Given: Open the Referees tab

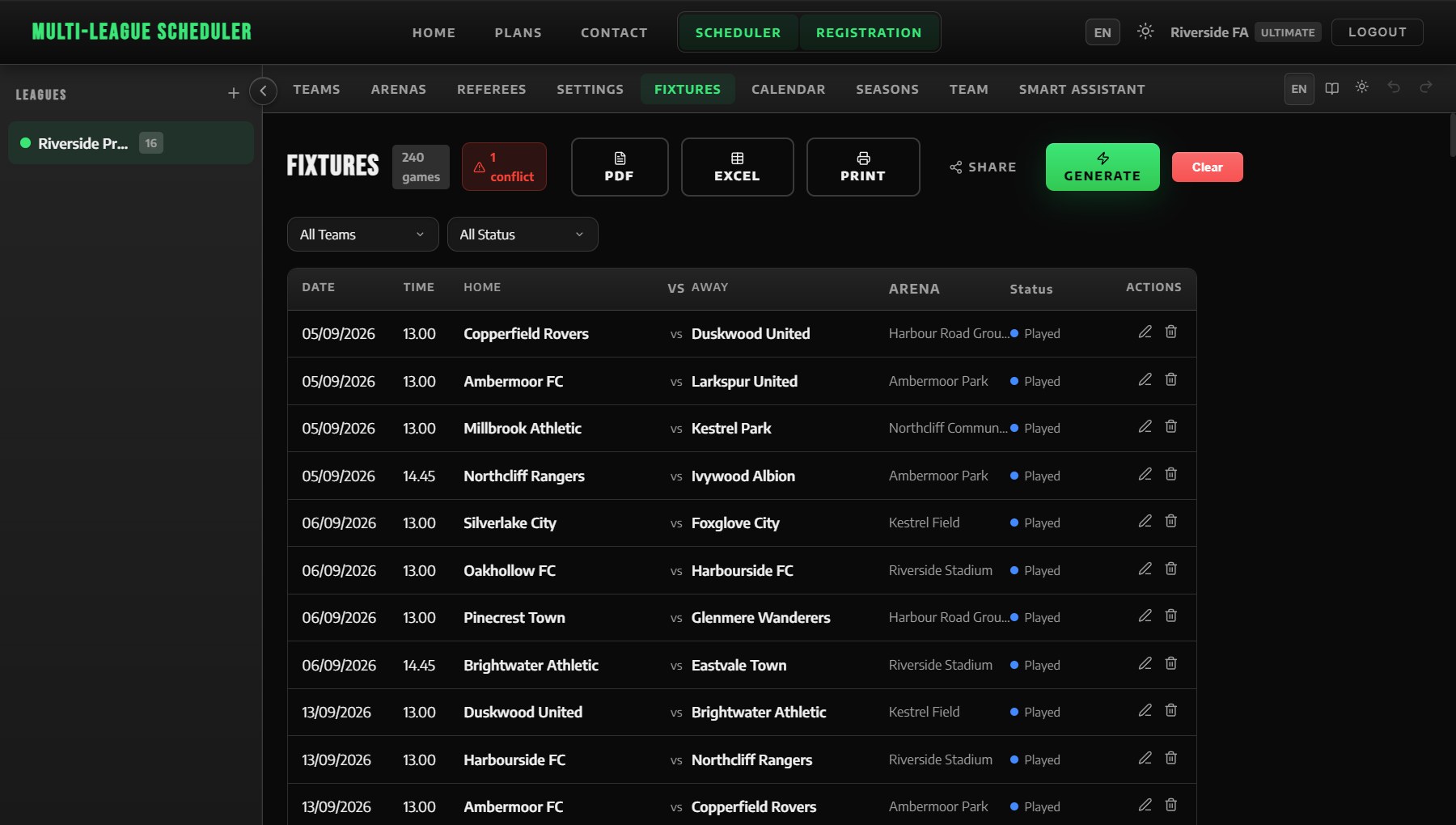Looking at the screenshot, I should point(491,89).
